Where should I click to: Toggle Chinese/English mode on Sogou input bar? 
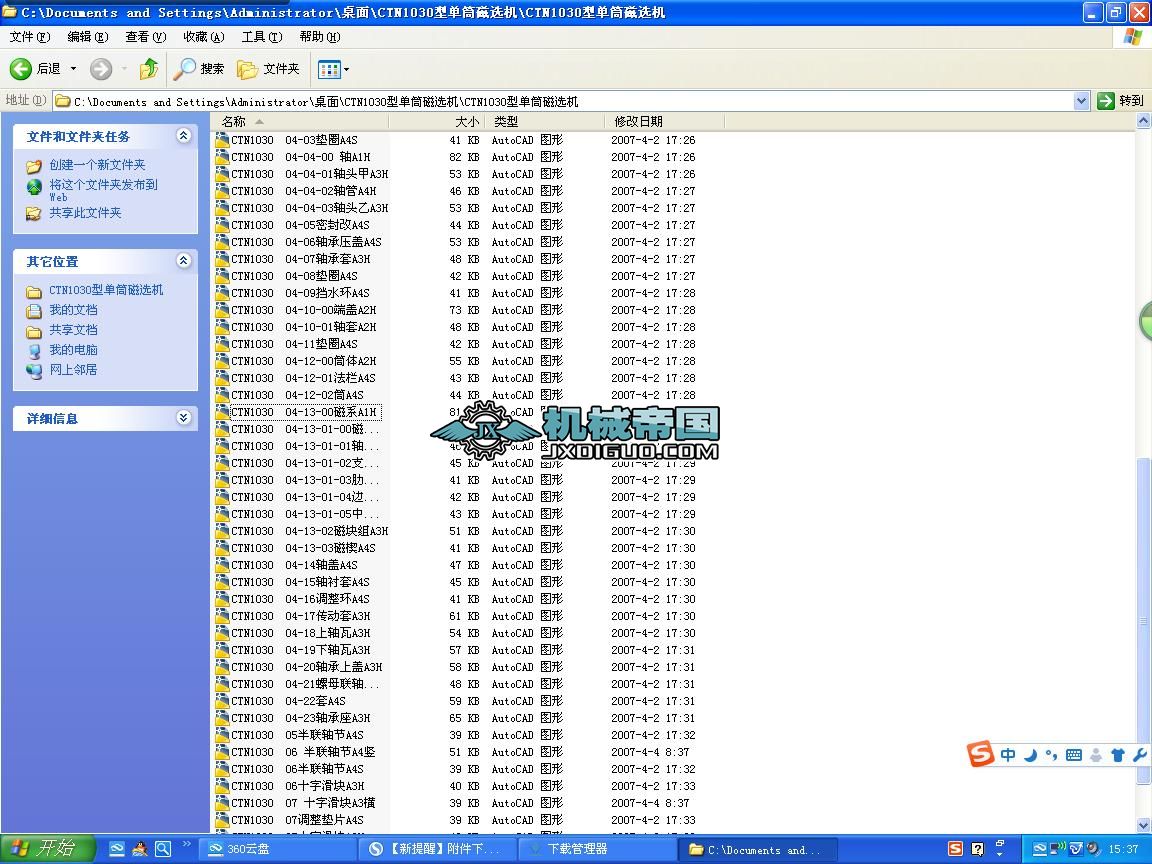coord(1008,755)
